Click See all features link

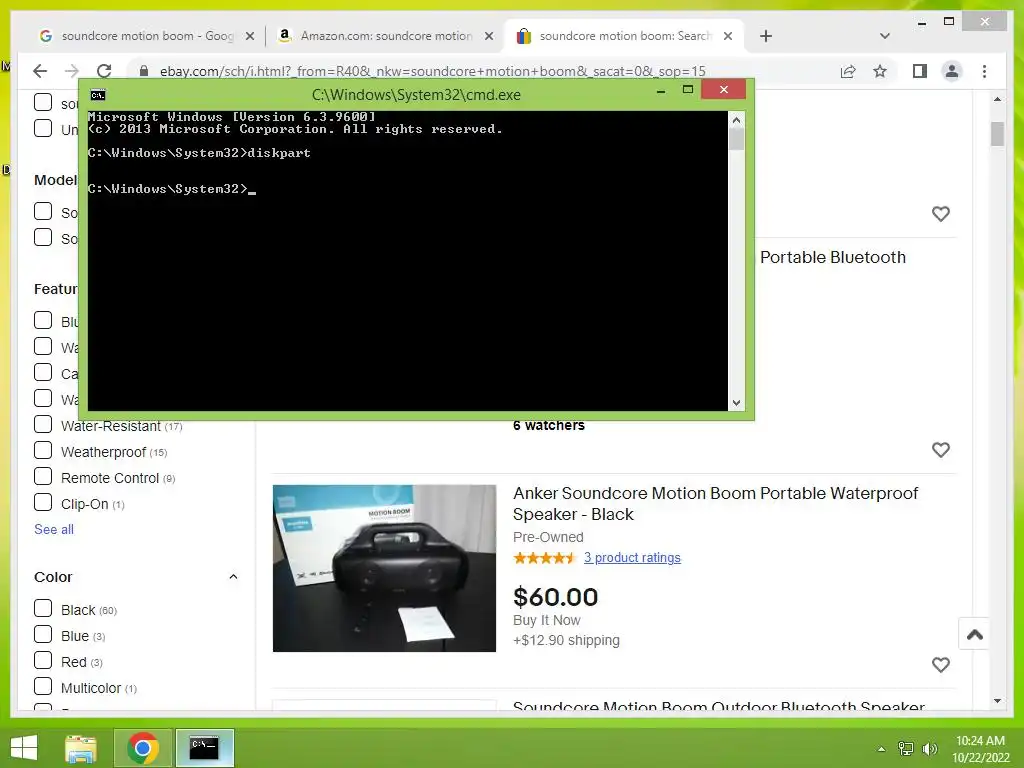coord(54,530)
